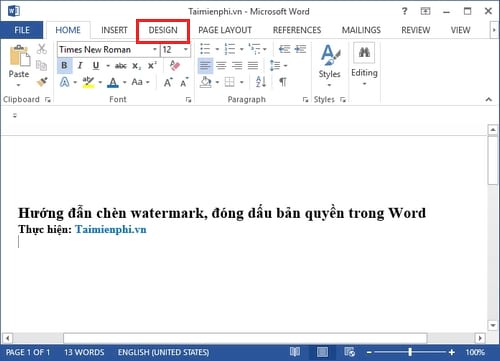Click the 13 WORDS count

tap(84, 352)
